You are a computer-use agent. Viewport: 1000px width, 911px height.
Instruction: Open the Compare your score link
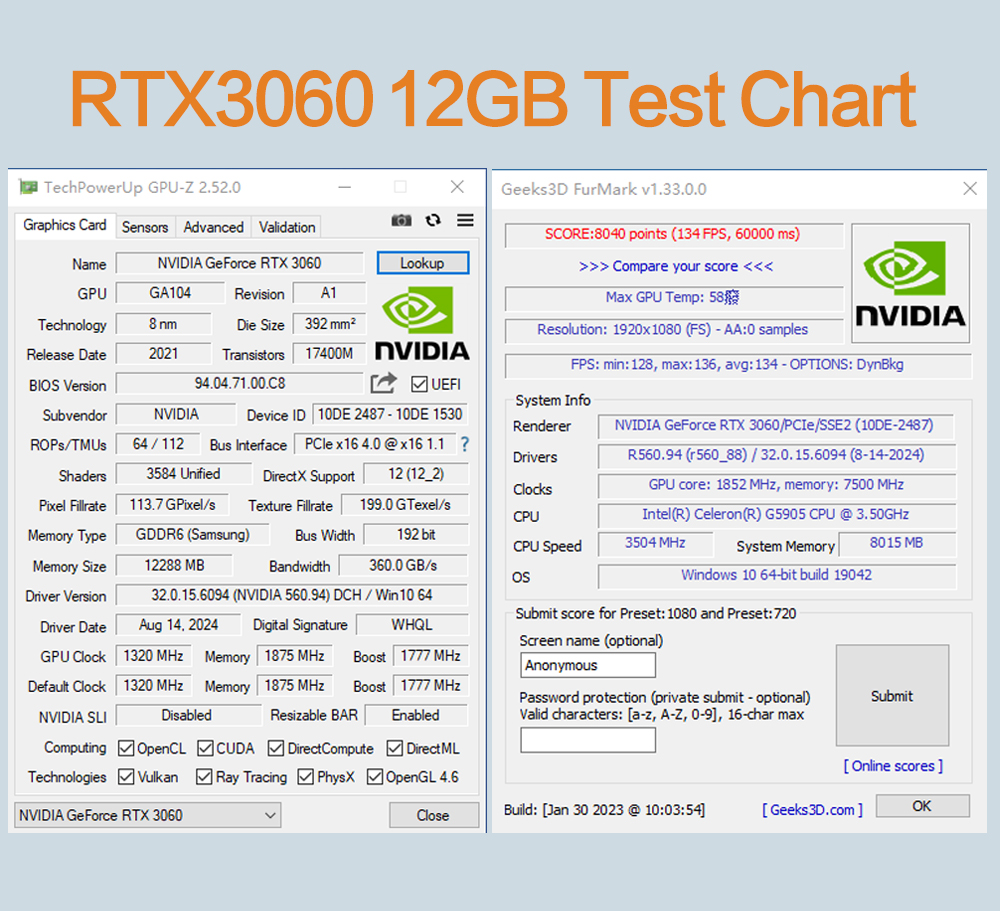point(676,266)
